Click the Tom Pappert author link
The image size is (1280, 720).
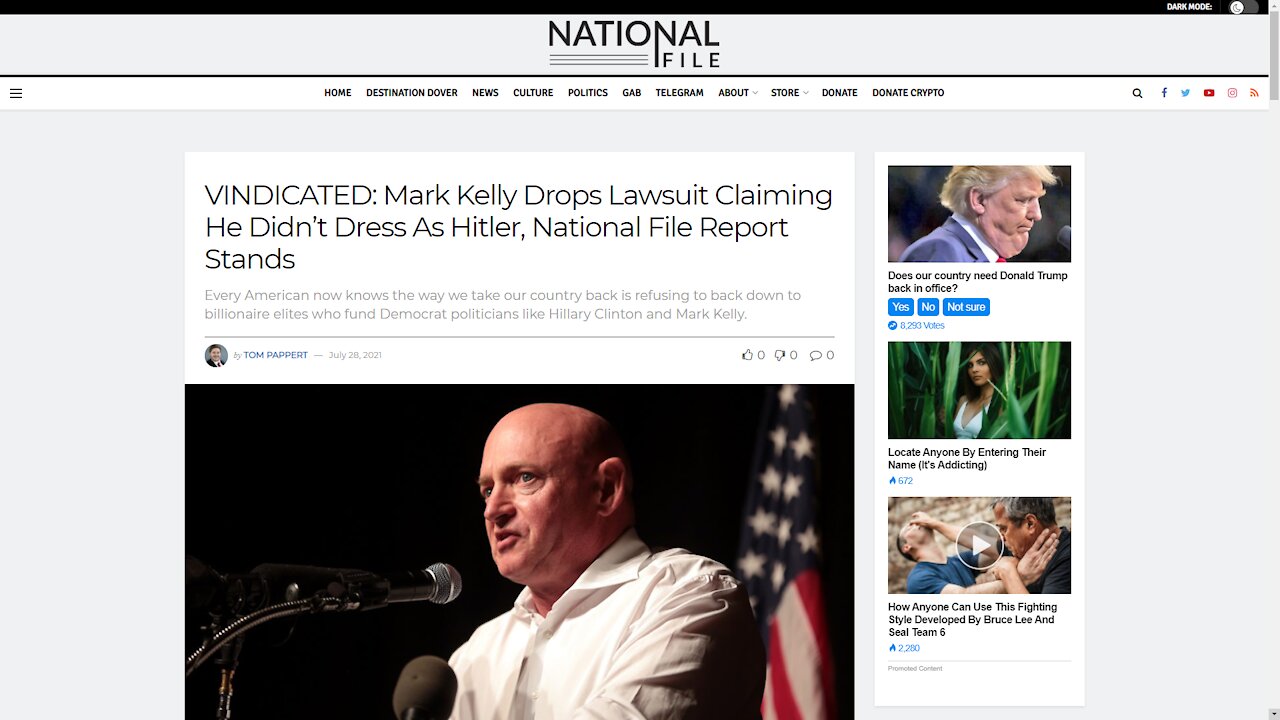click(x=275, y=355)
